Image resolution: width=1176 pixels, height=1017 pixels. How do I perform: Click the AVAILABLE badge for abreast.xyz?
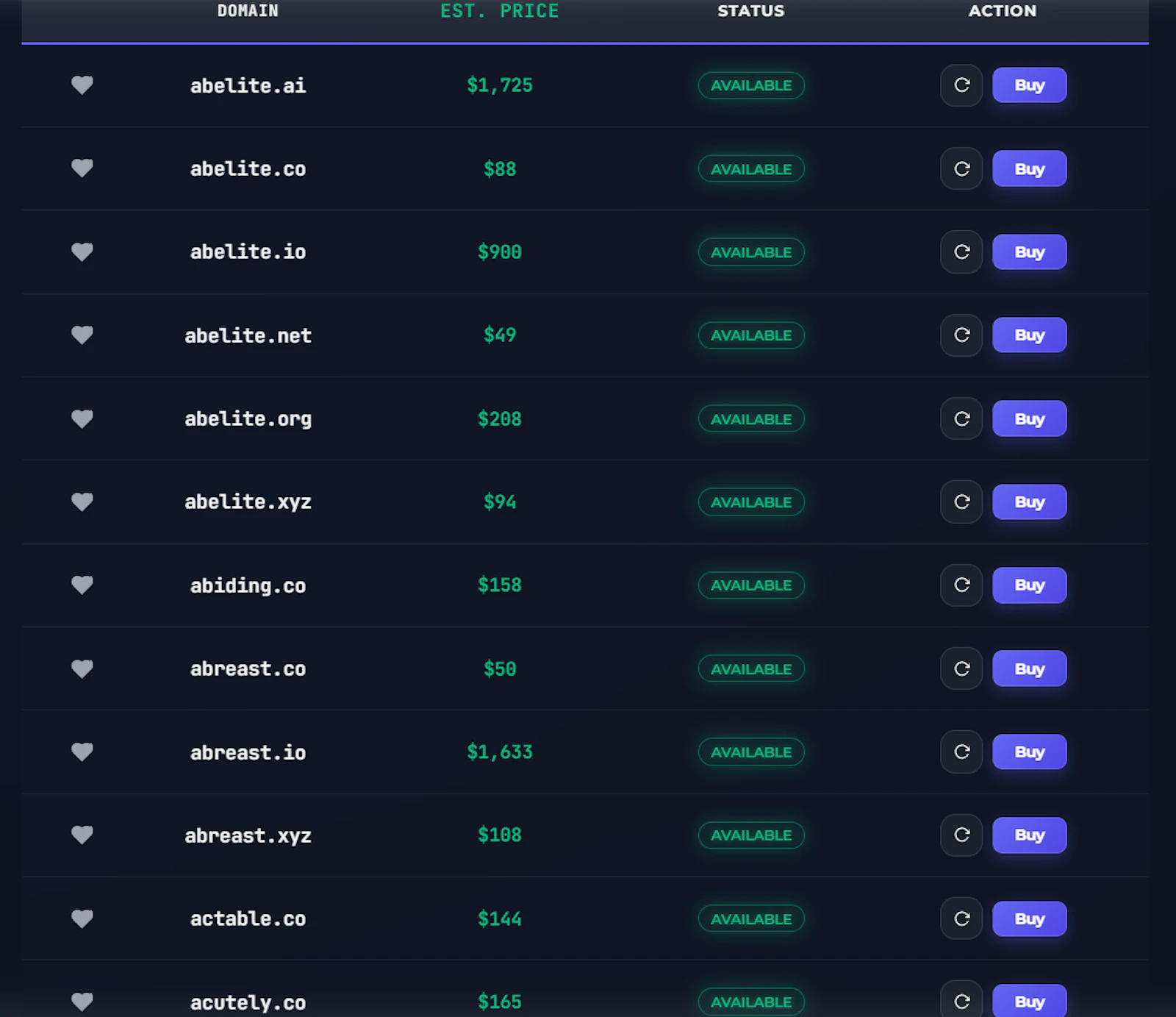tap(751, 835)
